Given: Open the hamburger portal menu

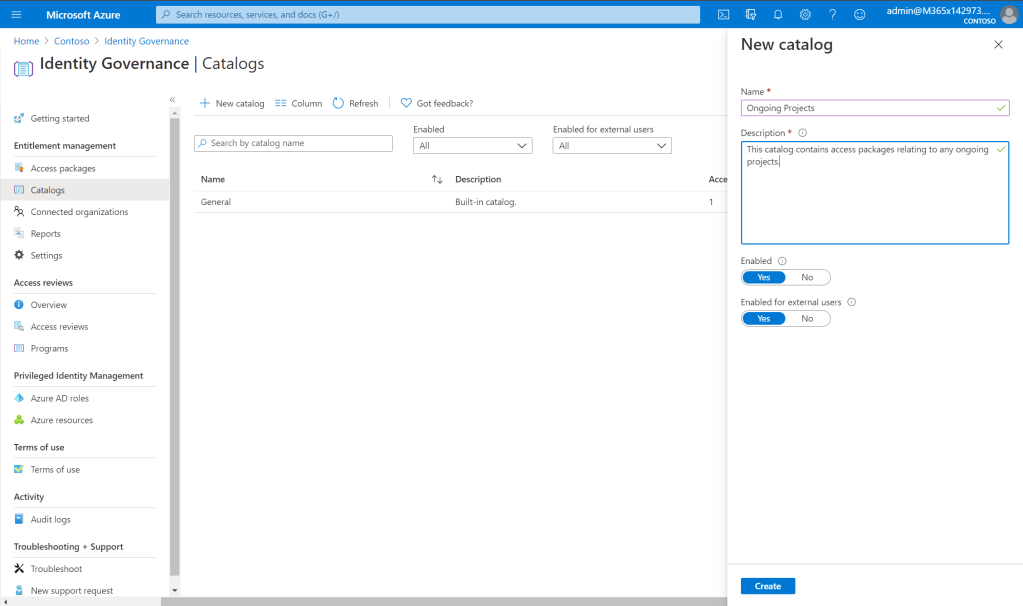Looking at the screenshot, I should tap(16, 14).
